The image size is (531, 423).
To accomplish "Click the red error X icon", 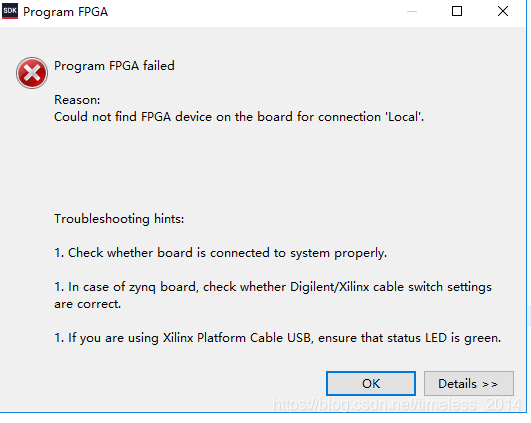I will tap(32, 73).
